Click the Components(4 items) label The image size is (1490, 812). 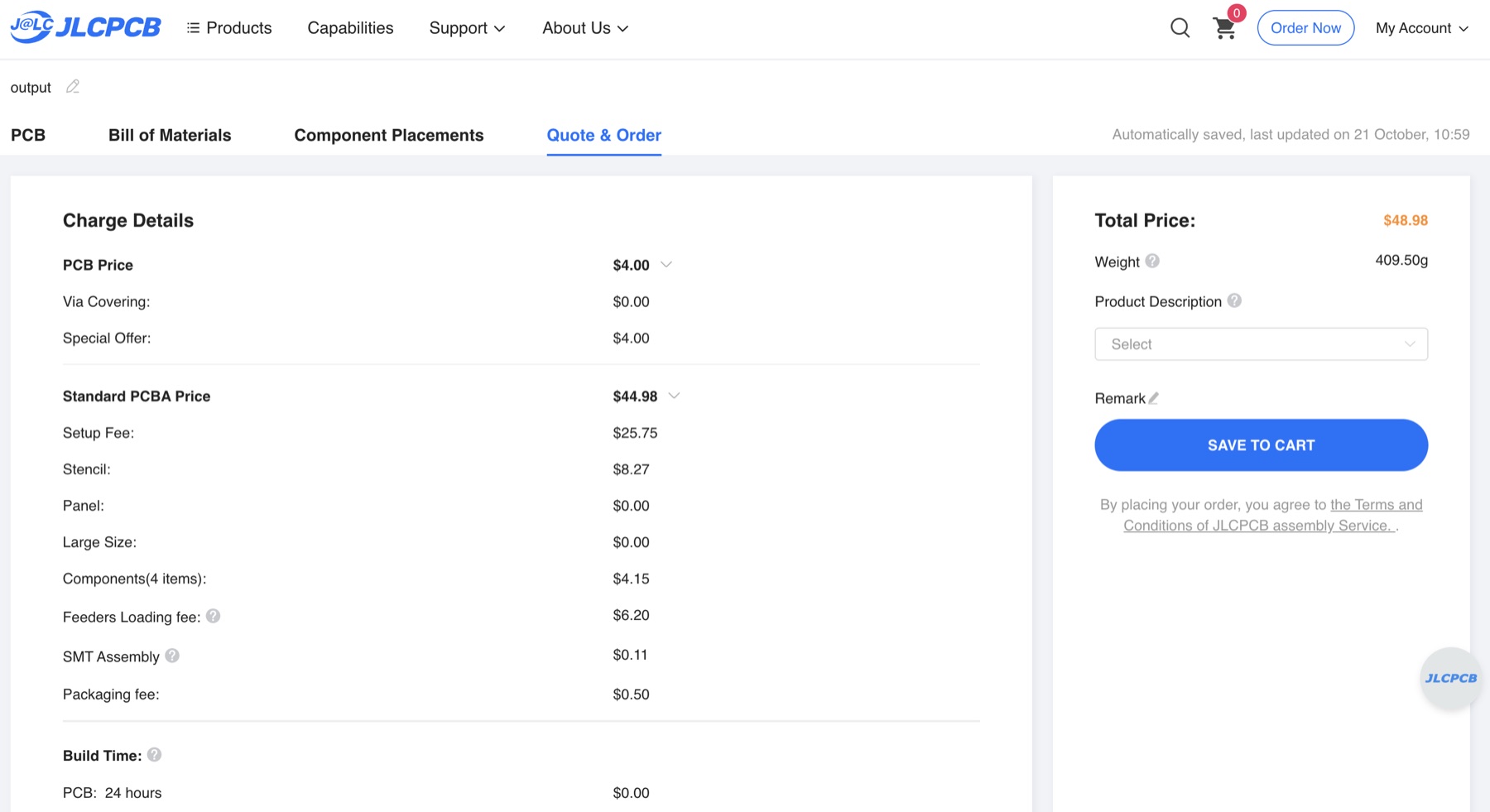[x=134, y=579]
